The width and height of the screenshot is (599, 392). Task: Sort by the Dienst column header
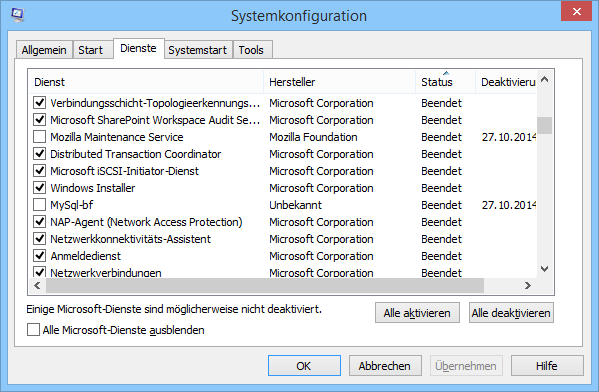coord(146,82)
